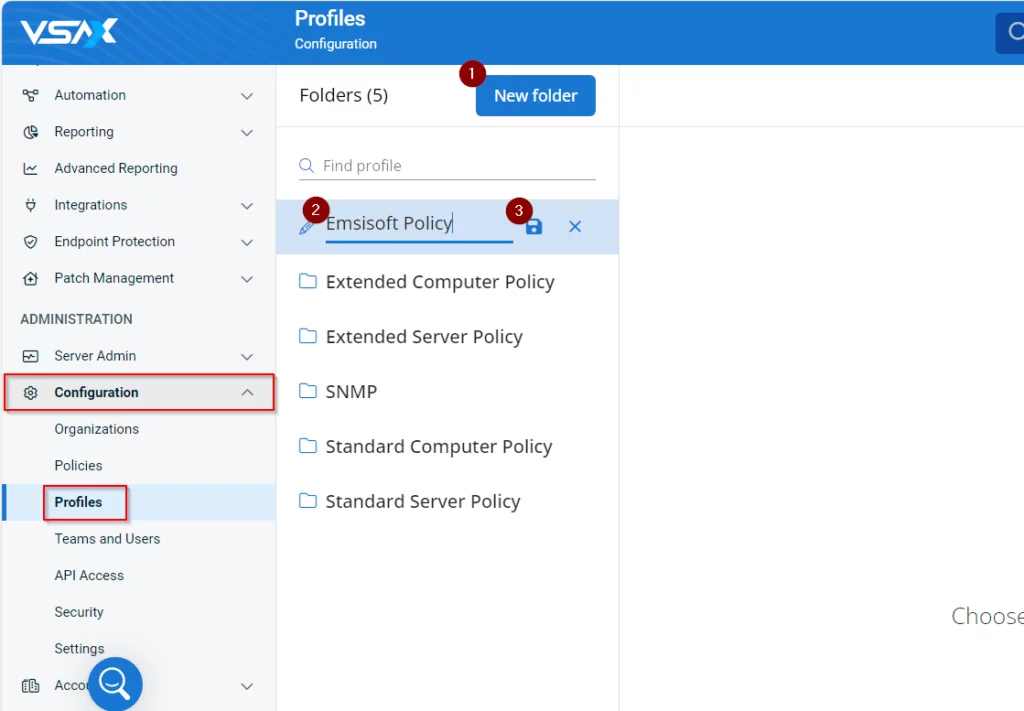Open the Extended Server Policy folder
Image resolution: width=1024 pixels, height=711 pixels.
click(x=424, y=337)
